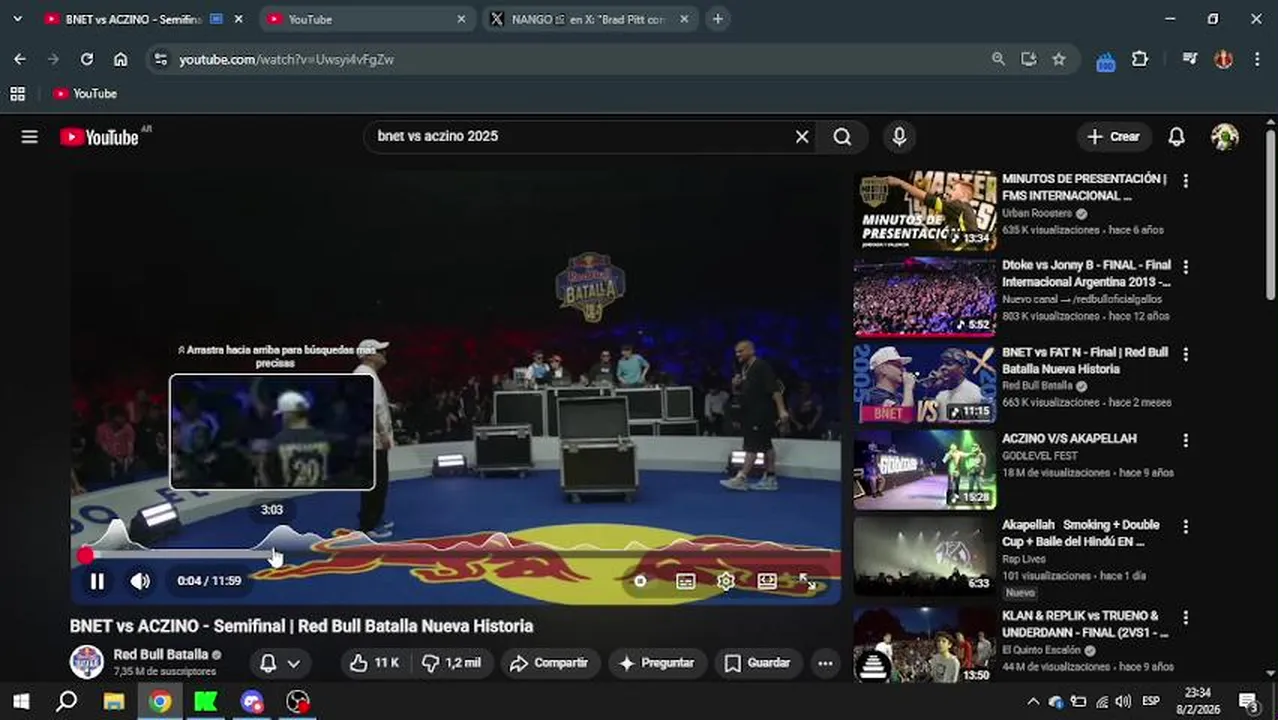Open the Preguntar AI button
The width and height of the screenshot is (1278, 720).
[657, 663]
